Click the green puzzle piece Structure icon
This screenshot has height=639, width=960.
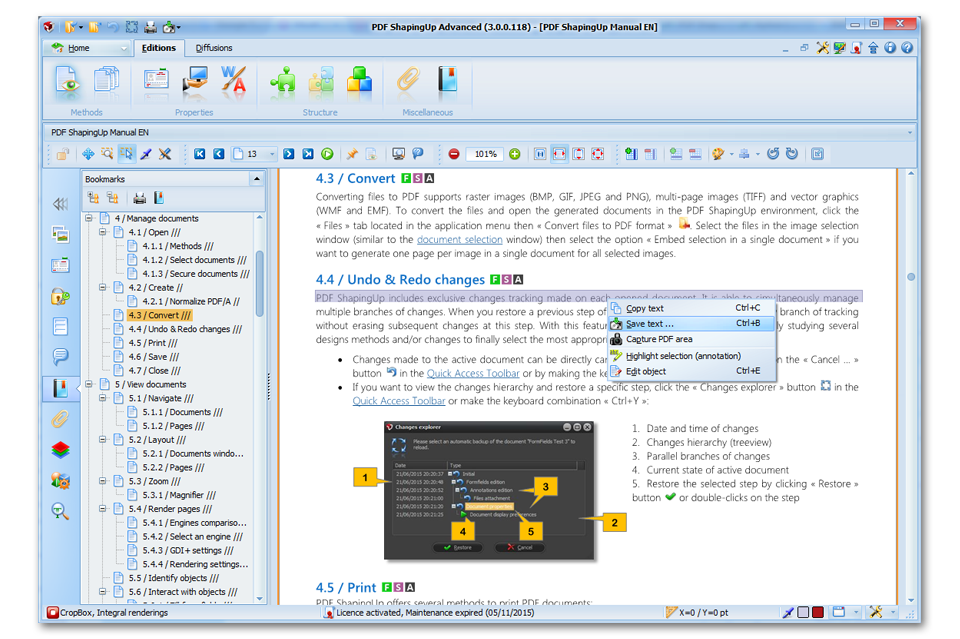point(282,80)
